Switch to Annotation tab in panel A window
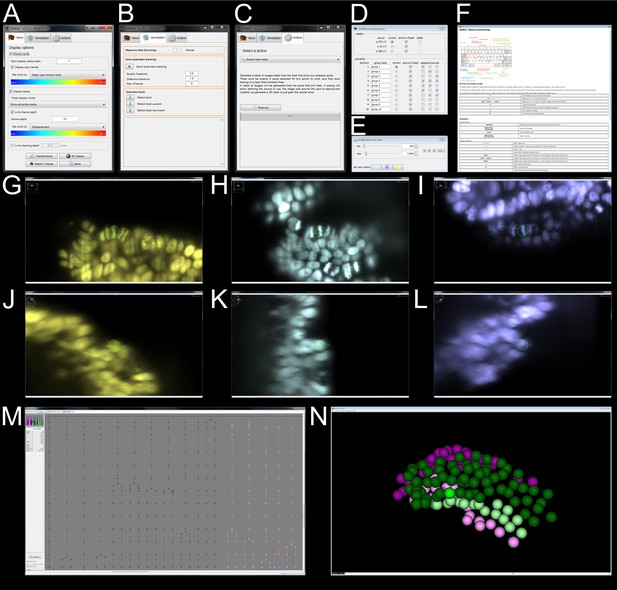The image size is (617, 590). (38, 38)
